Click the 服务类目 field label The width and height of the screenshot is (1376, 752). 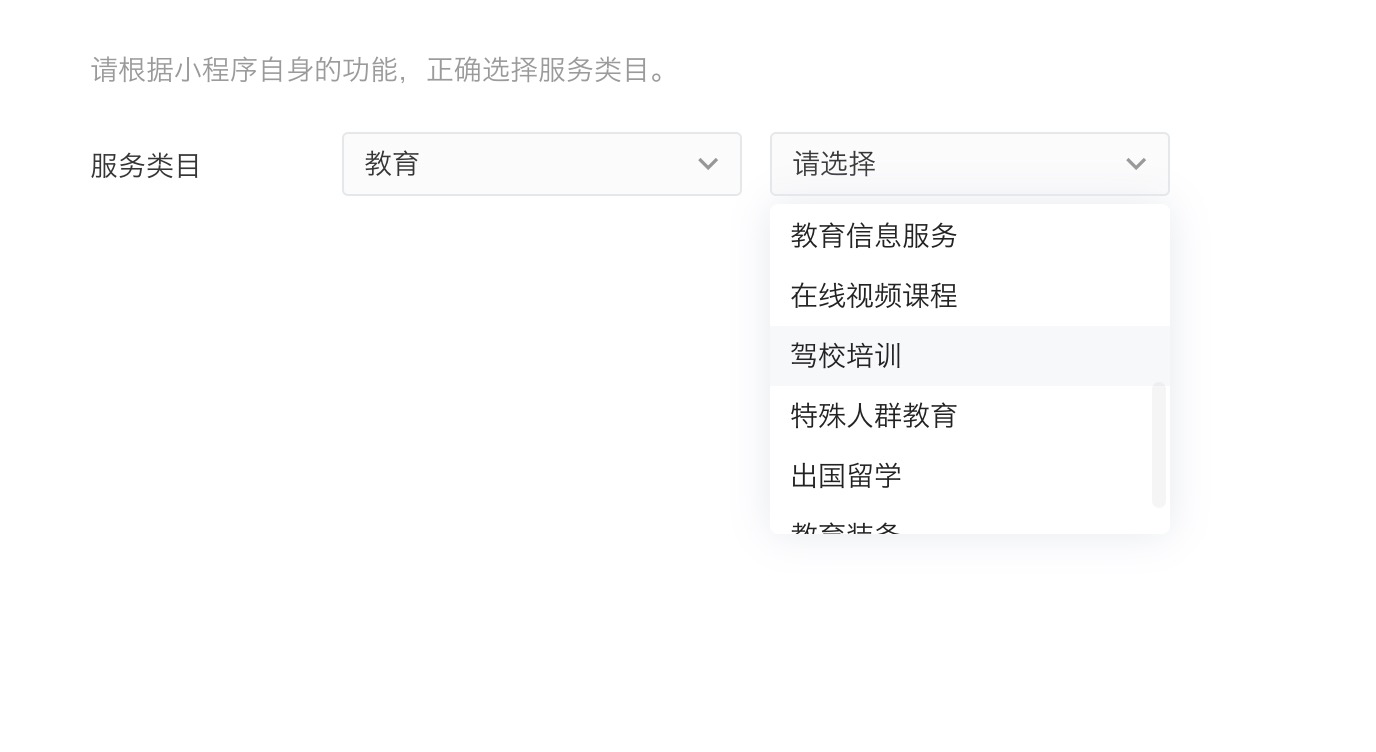point(146,166)
